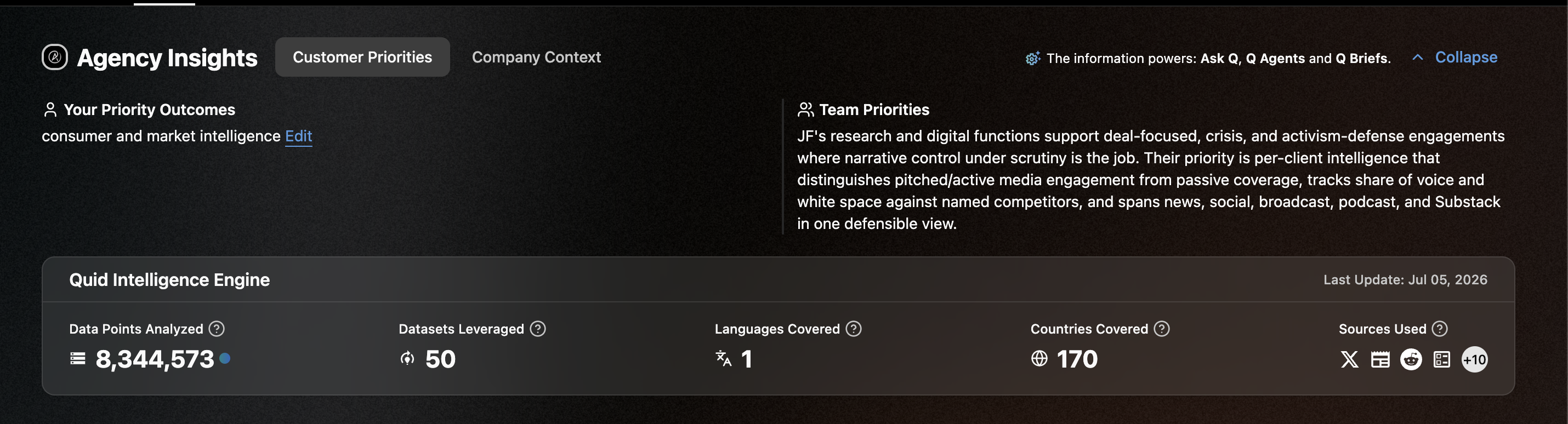The height and width of the screenshot is (424, 1568).
Task: Show help for Data Points Analyzed
Action: coord(217,329)
